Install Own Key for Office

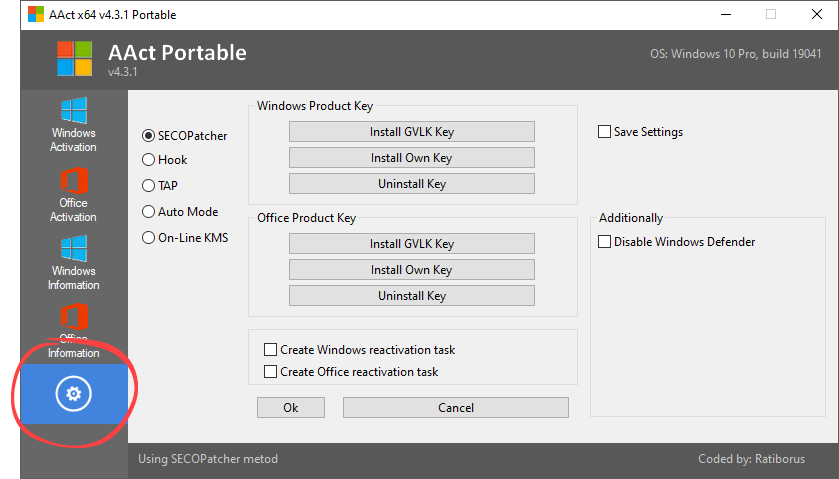(x=411, y=270)
